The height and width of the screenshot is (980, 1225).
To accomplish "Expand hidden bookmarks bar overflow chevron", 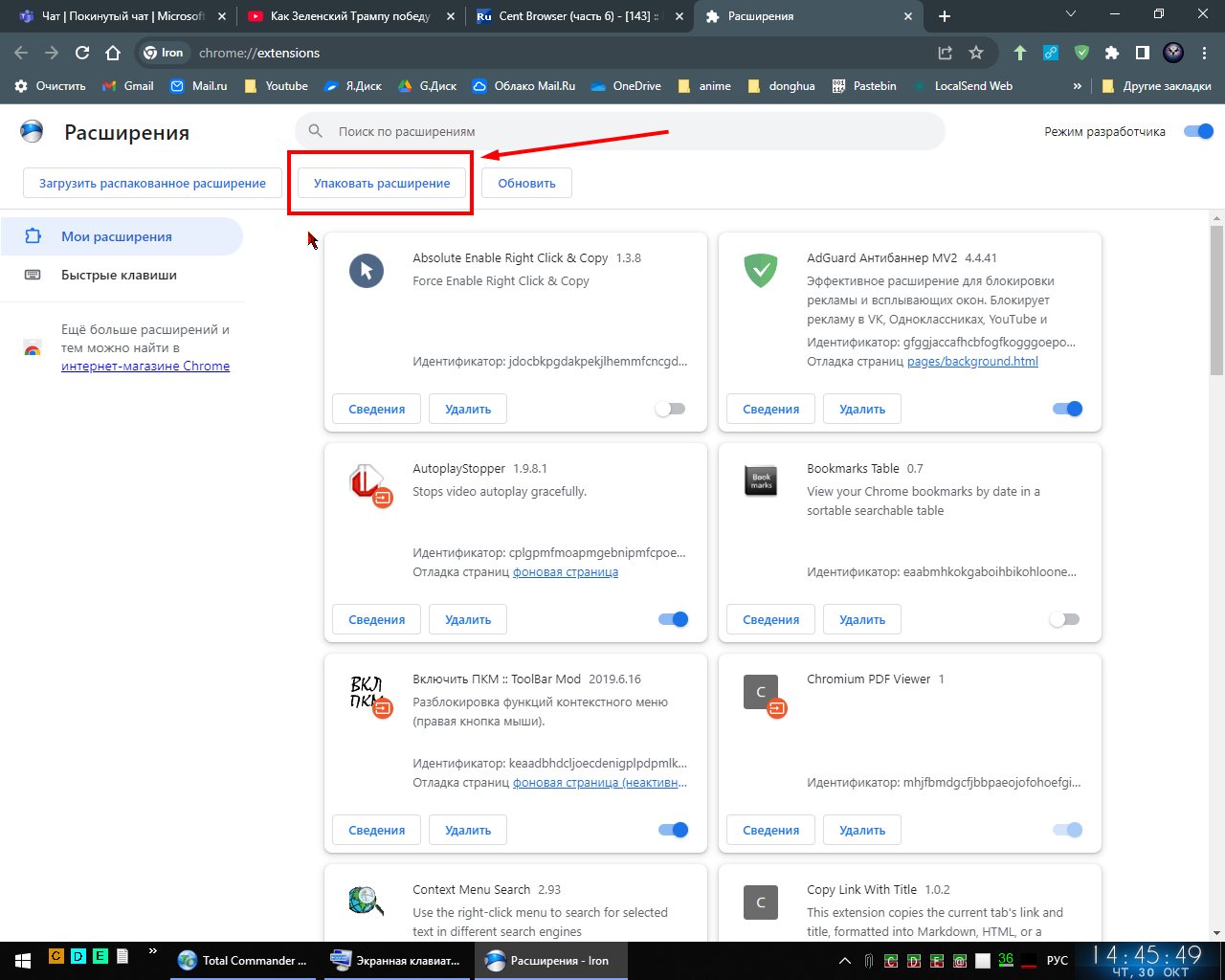I will 1078,86.
